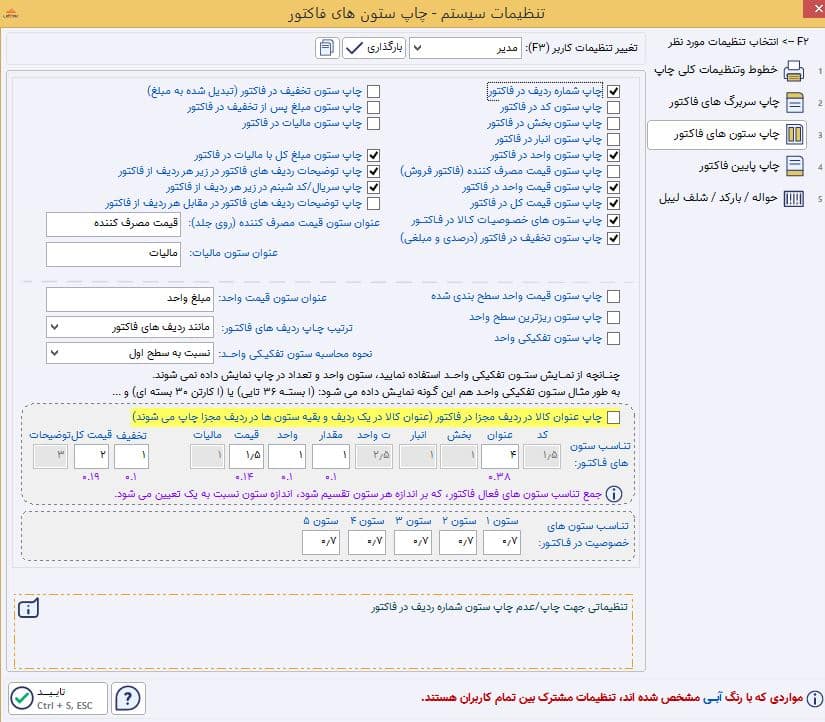Enable چاپ ستون بخش در فاکتور checkbox
The image size is (825, 722).
[x=613, y=123]
